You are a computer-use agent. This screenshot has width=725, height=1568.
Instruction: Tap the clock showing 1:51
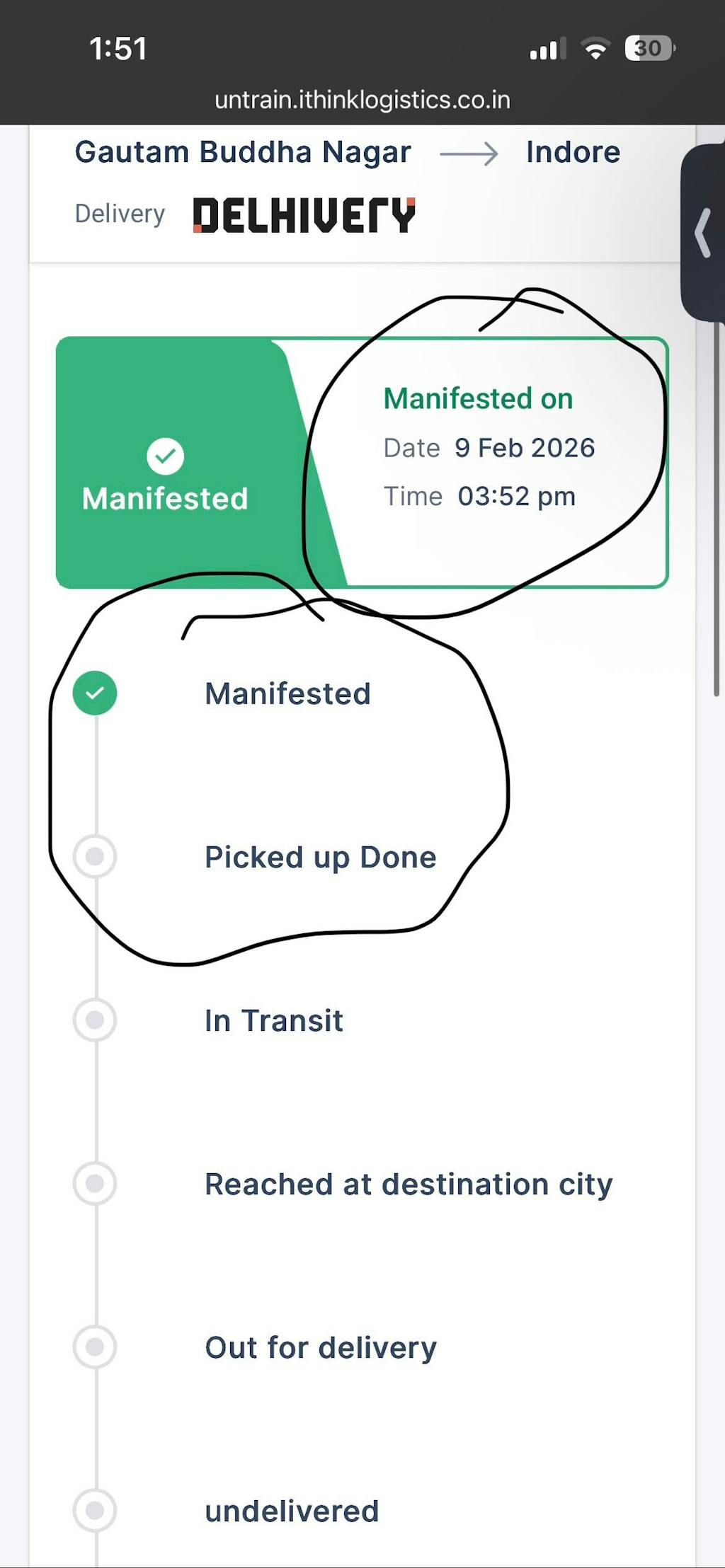tap(118, 49)
